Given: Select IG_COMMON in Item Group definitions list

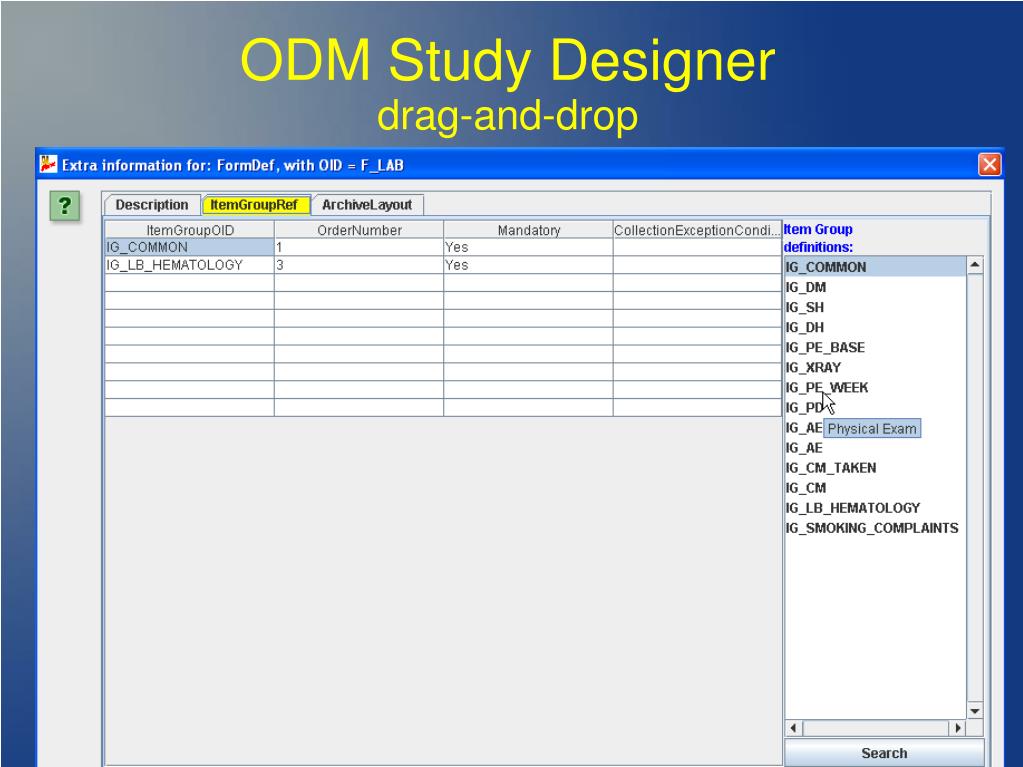Looking at the screenshot, I should pos(875,267).
